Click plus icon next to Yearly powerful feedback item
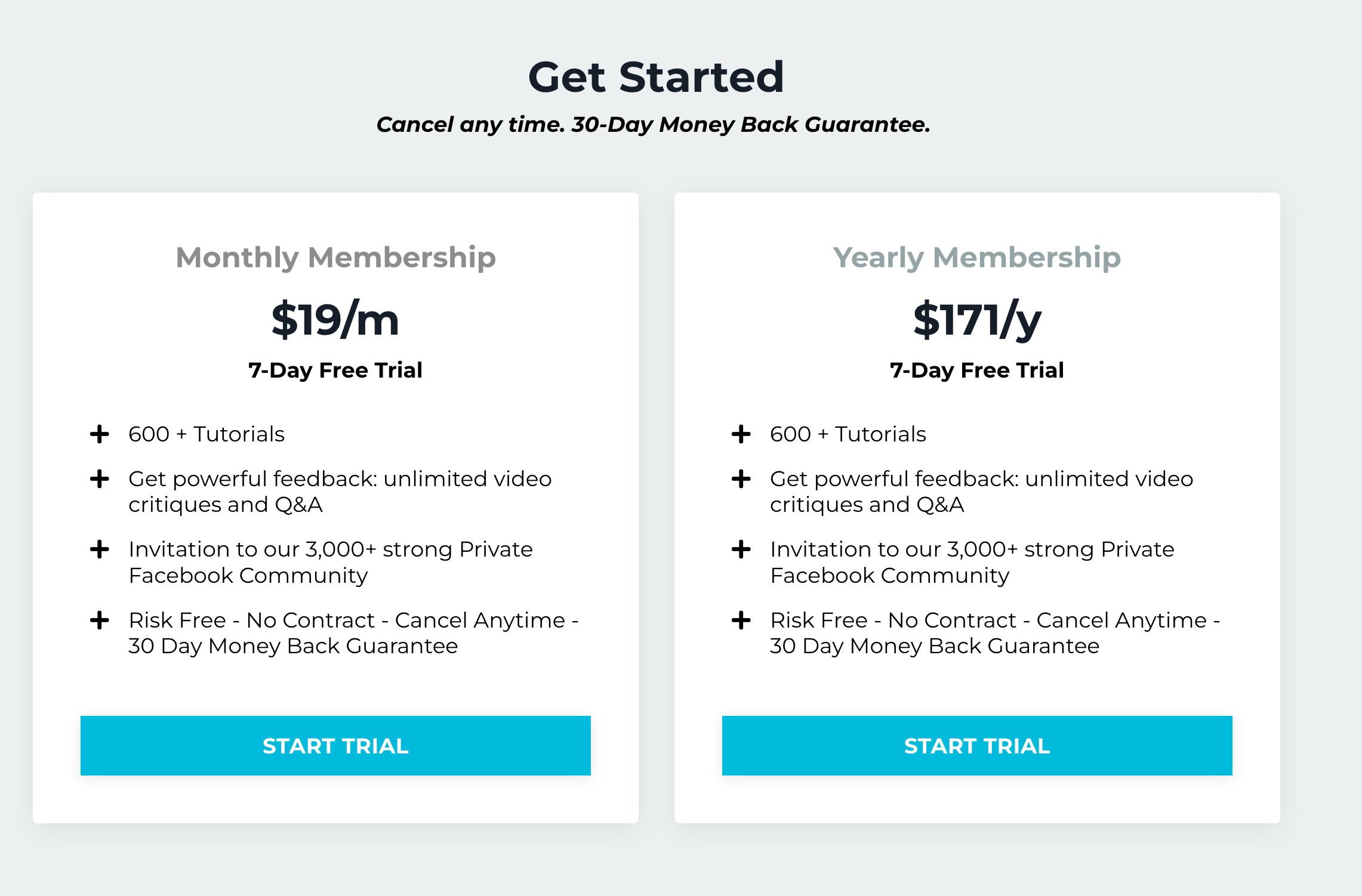The image size is (1362, 896). 741,479
